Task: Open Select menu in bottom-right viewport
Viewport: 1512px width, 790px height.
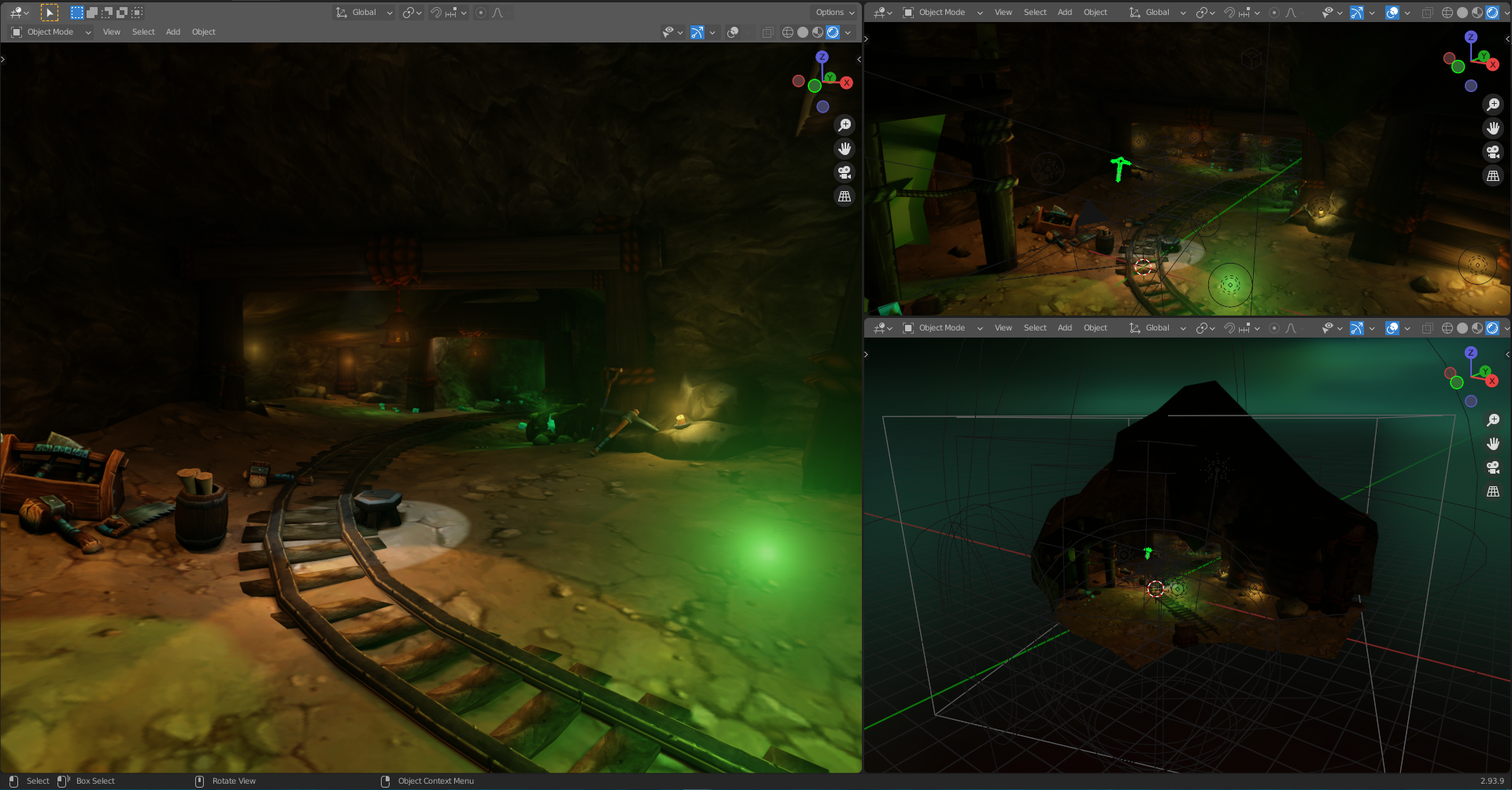Action: 1035,328
